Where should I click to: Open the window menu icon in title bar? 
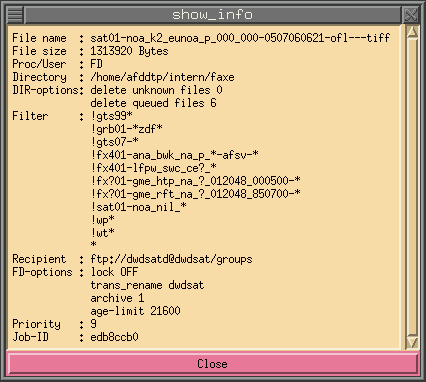coord(15,15)
